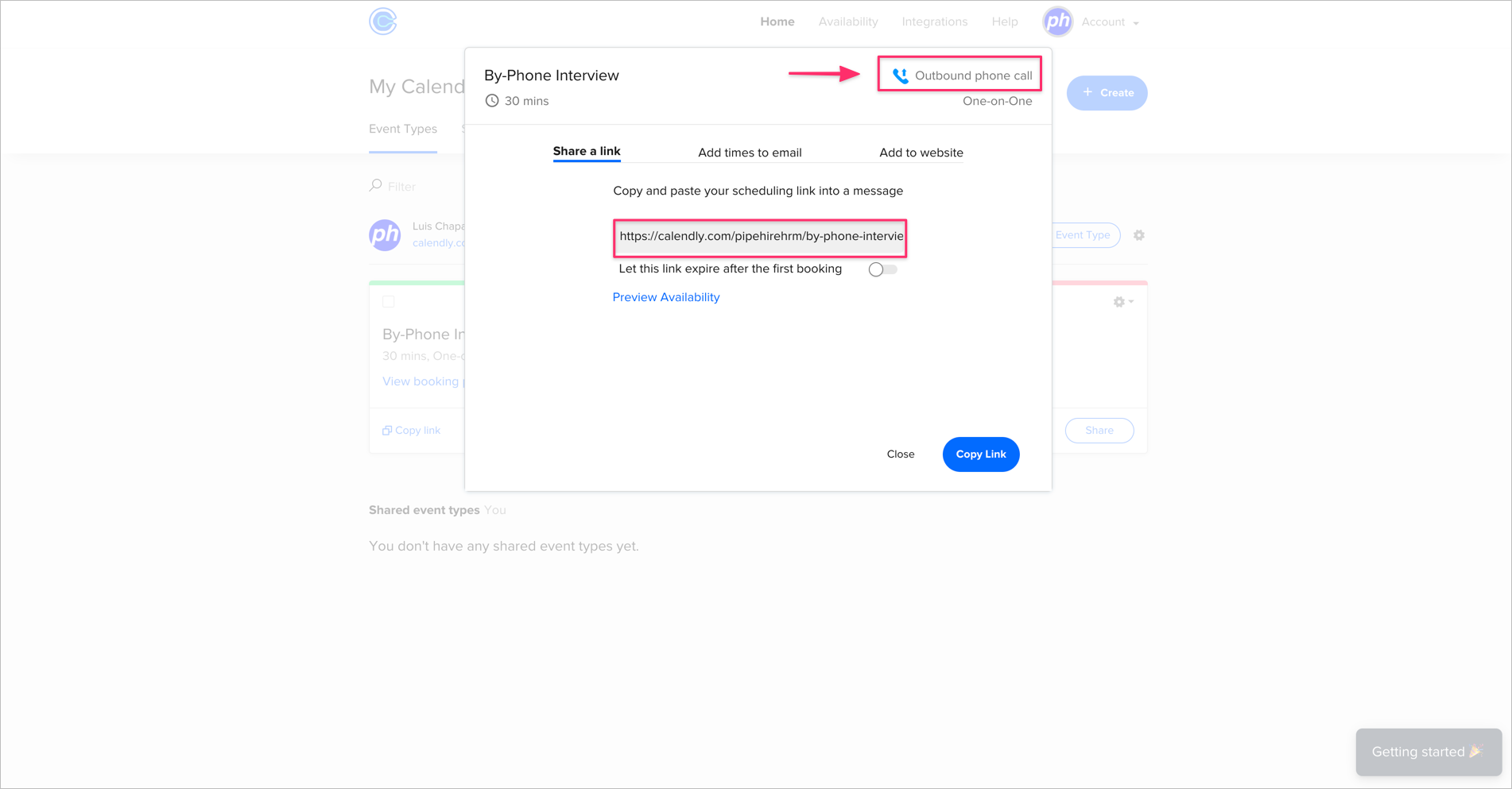Click the New Event Type button
This screenshot has height=789, width=1512.
coord(1086,235)
